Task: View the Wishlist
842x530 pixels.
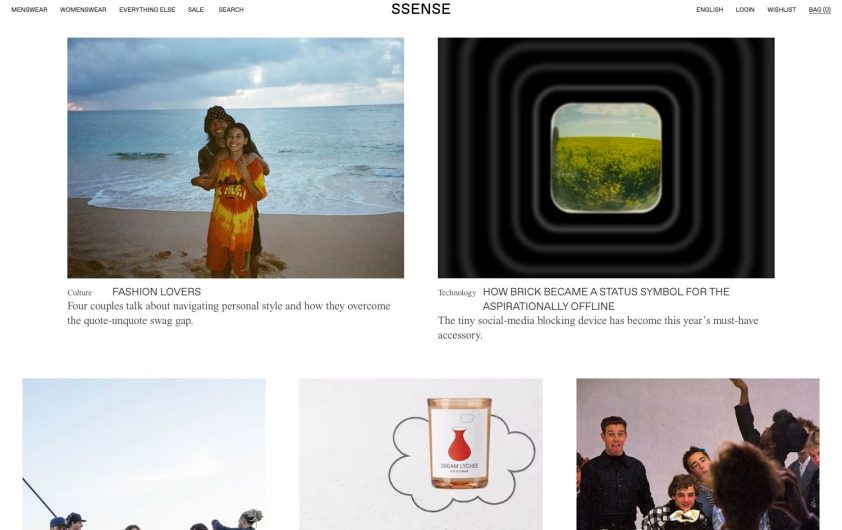Action: tap(781, 10)
